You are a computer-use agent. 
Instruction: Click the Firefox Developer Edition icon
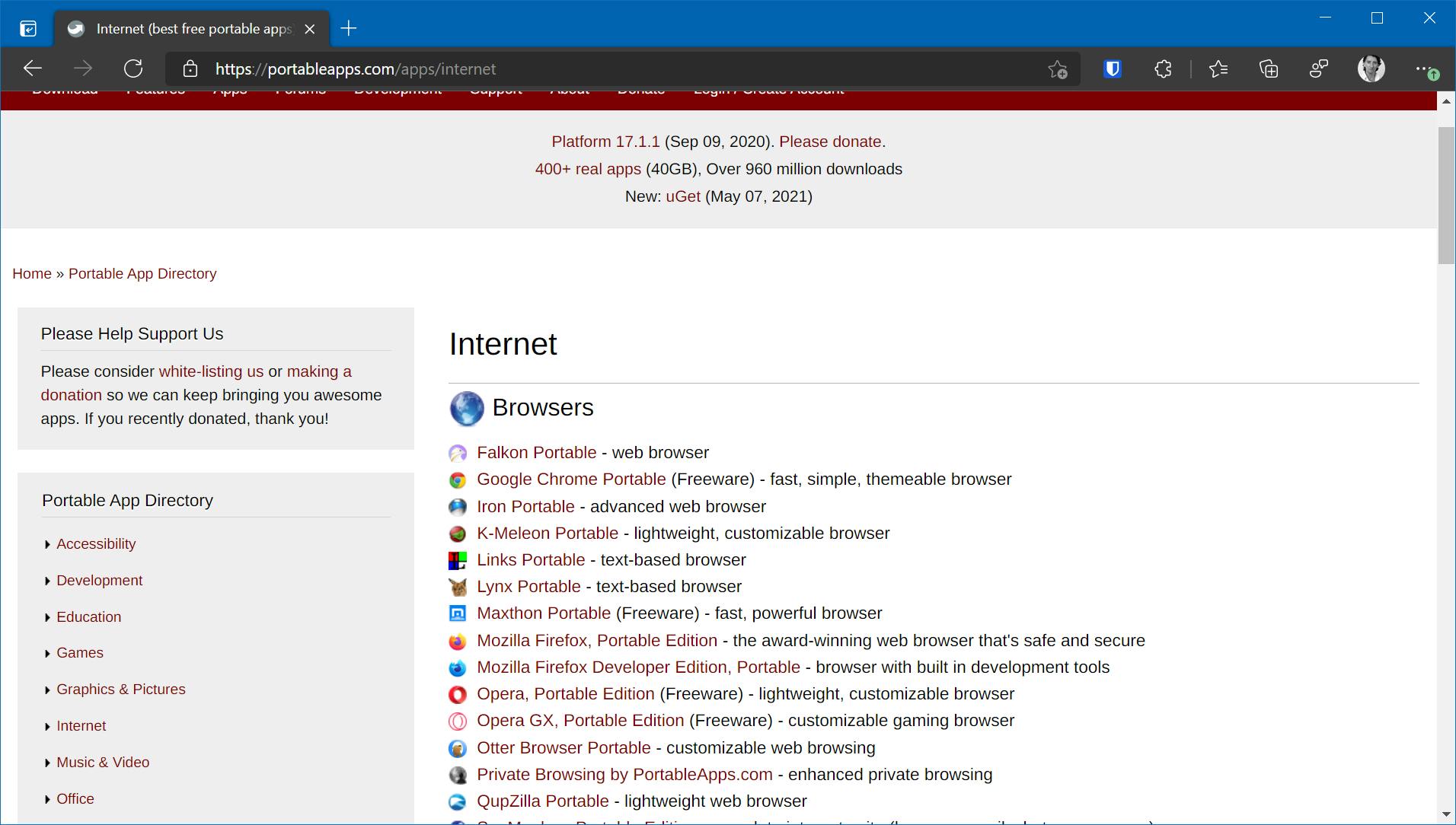coord(458,668)
